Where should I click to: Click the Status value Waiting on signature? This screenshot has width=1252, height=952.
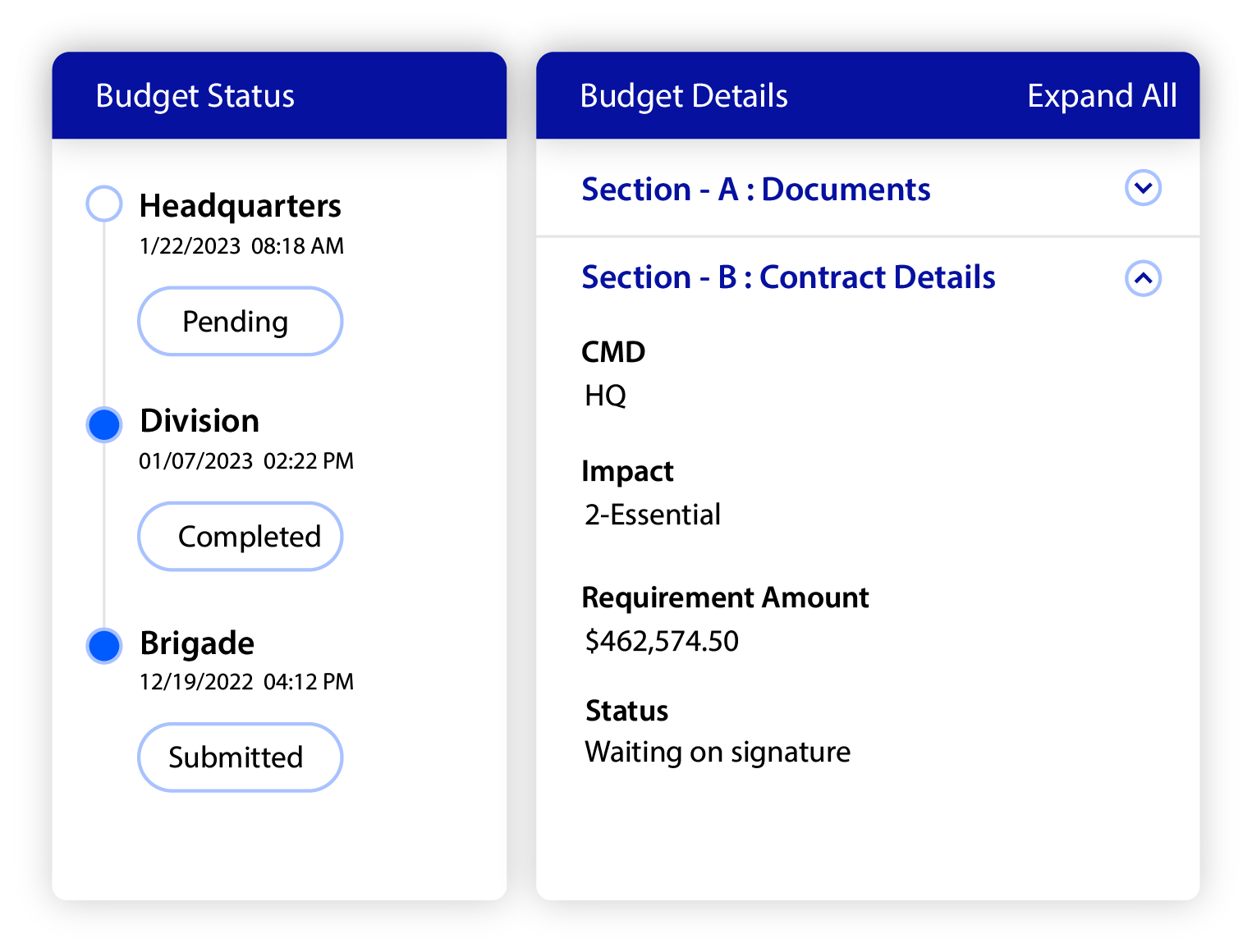pyautogui.click(x=716, y=752)
